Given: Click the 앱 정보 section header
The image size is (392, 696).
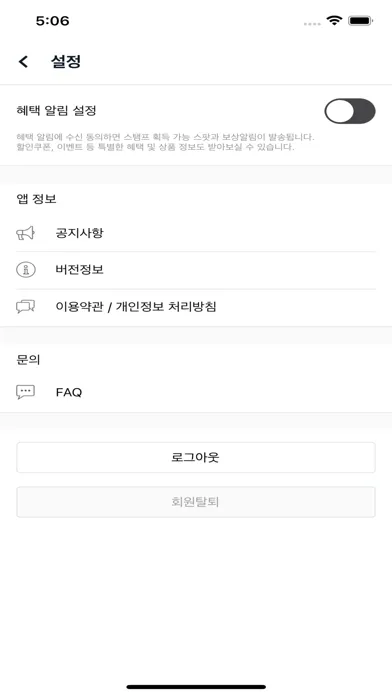Looking at the screenshot, I should point(36,199).
